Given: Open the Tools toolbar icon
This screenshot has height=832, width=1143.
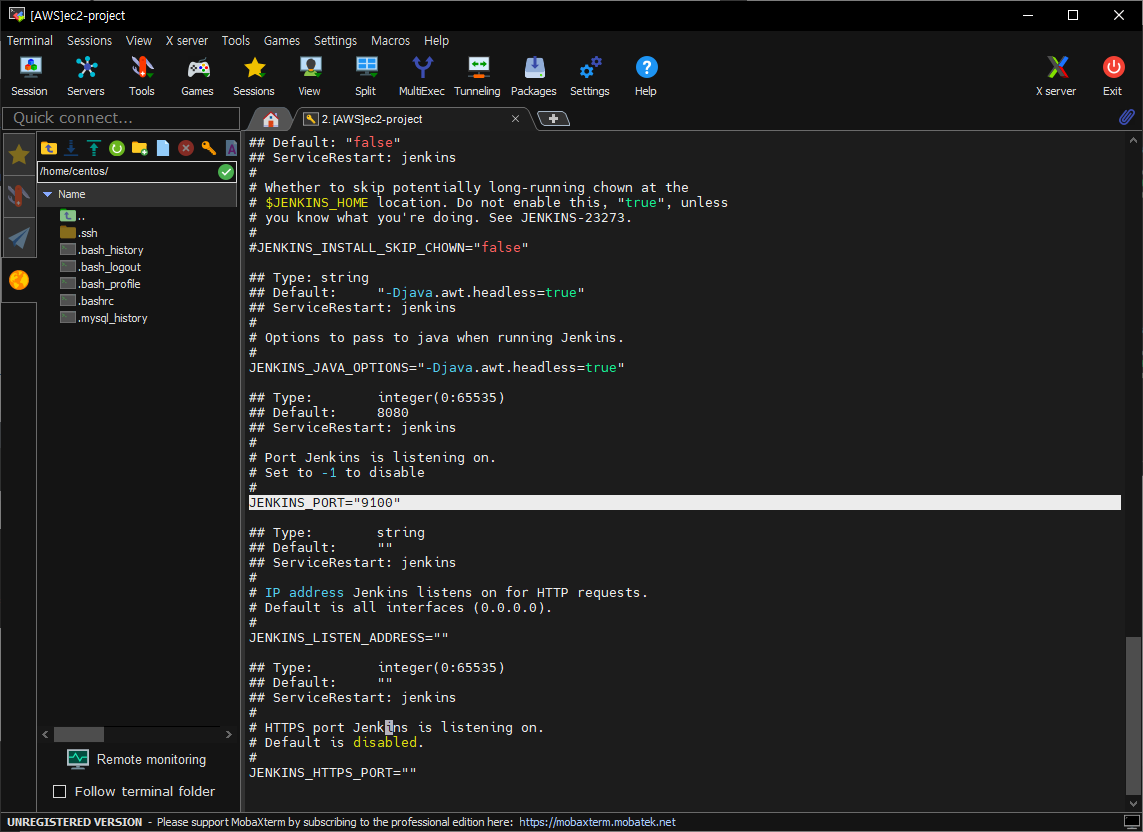Looking at the screenshot, I should point(142,76).
